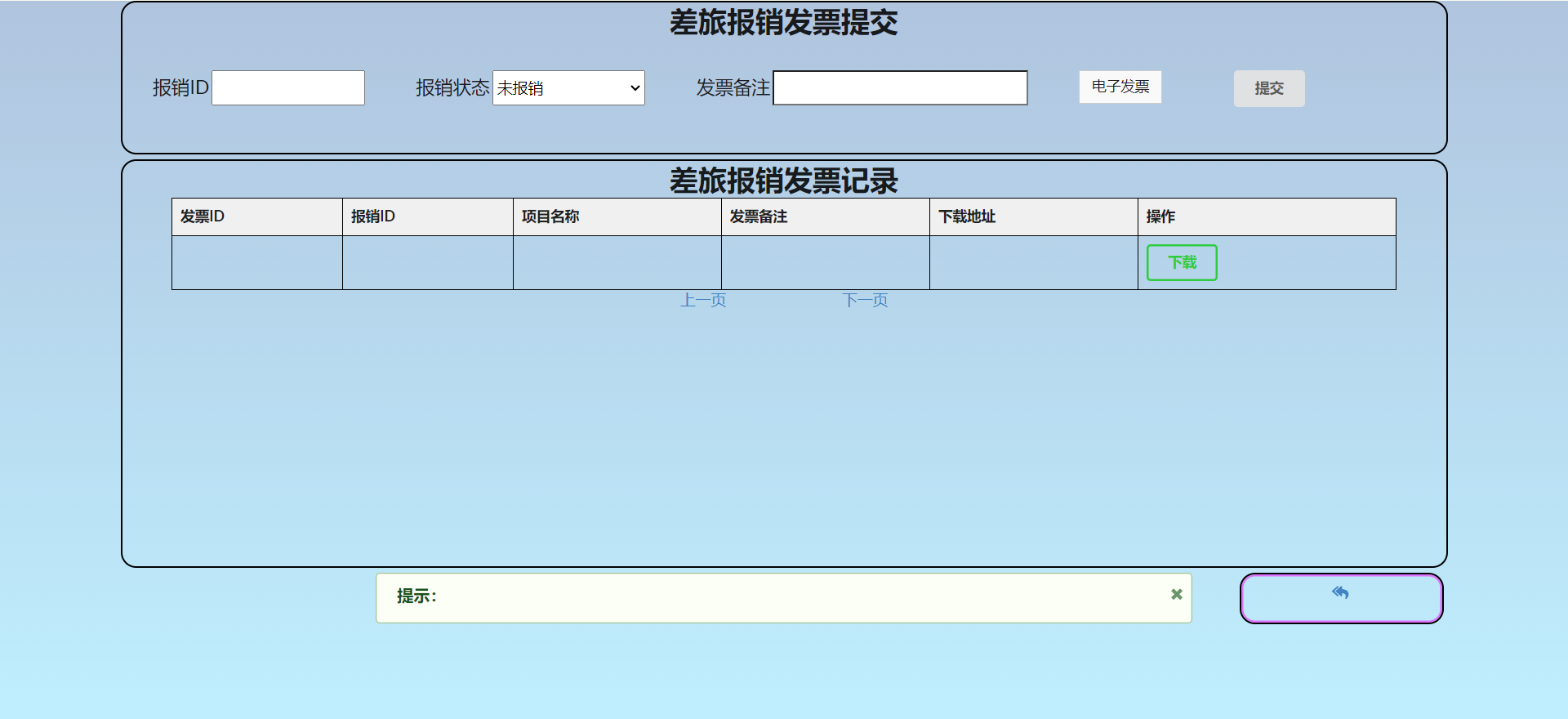The height and width of the screenshot is (719, 1568).
Task: Focus the 报销ID input field
Action: (x=288, y=87)
